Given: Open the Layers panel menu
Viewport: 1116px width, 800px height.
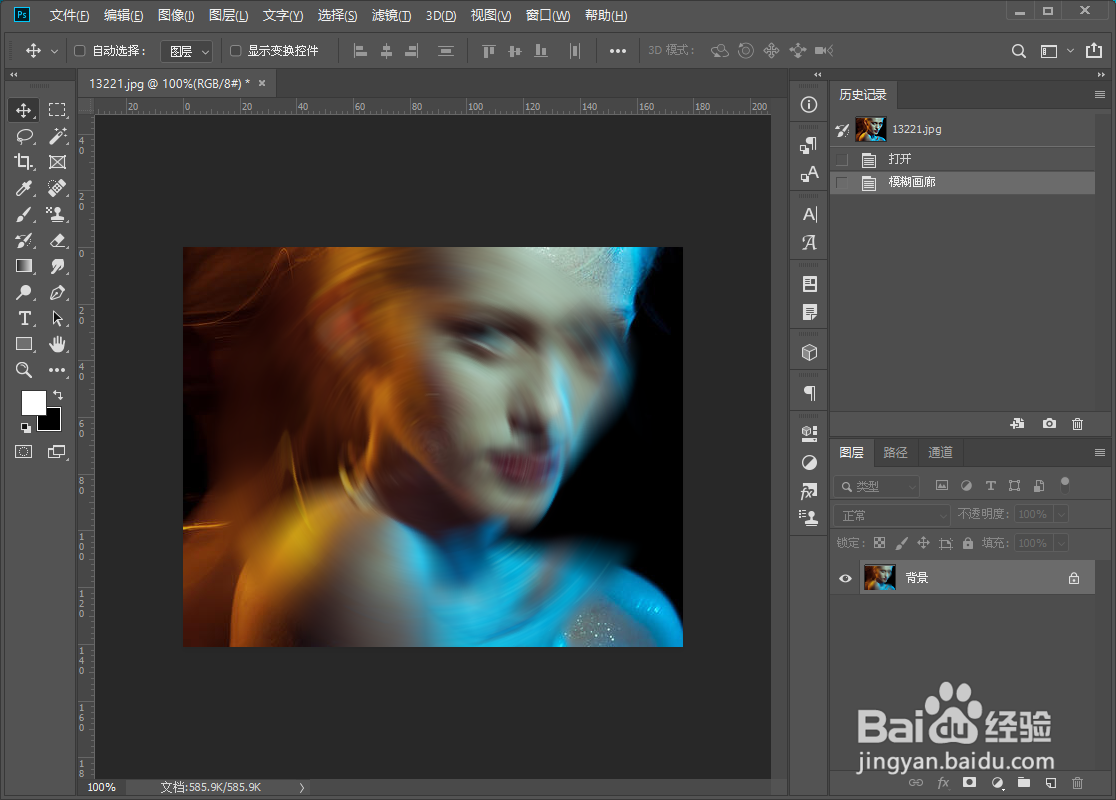Looking at the screenshot, I should coord(1100,453).
